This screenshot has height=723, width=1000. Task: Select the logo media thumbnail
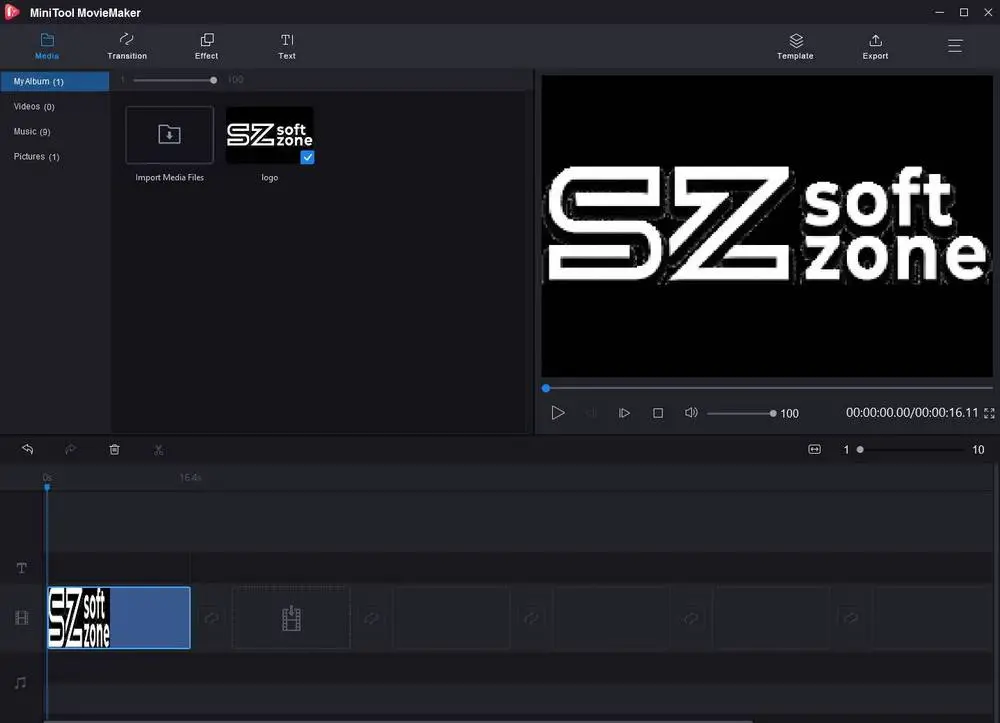point(270,135)
